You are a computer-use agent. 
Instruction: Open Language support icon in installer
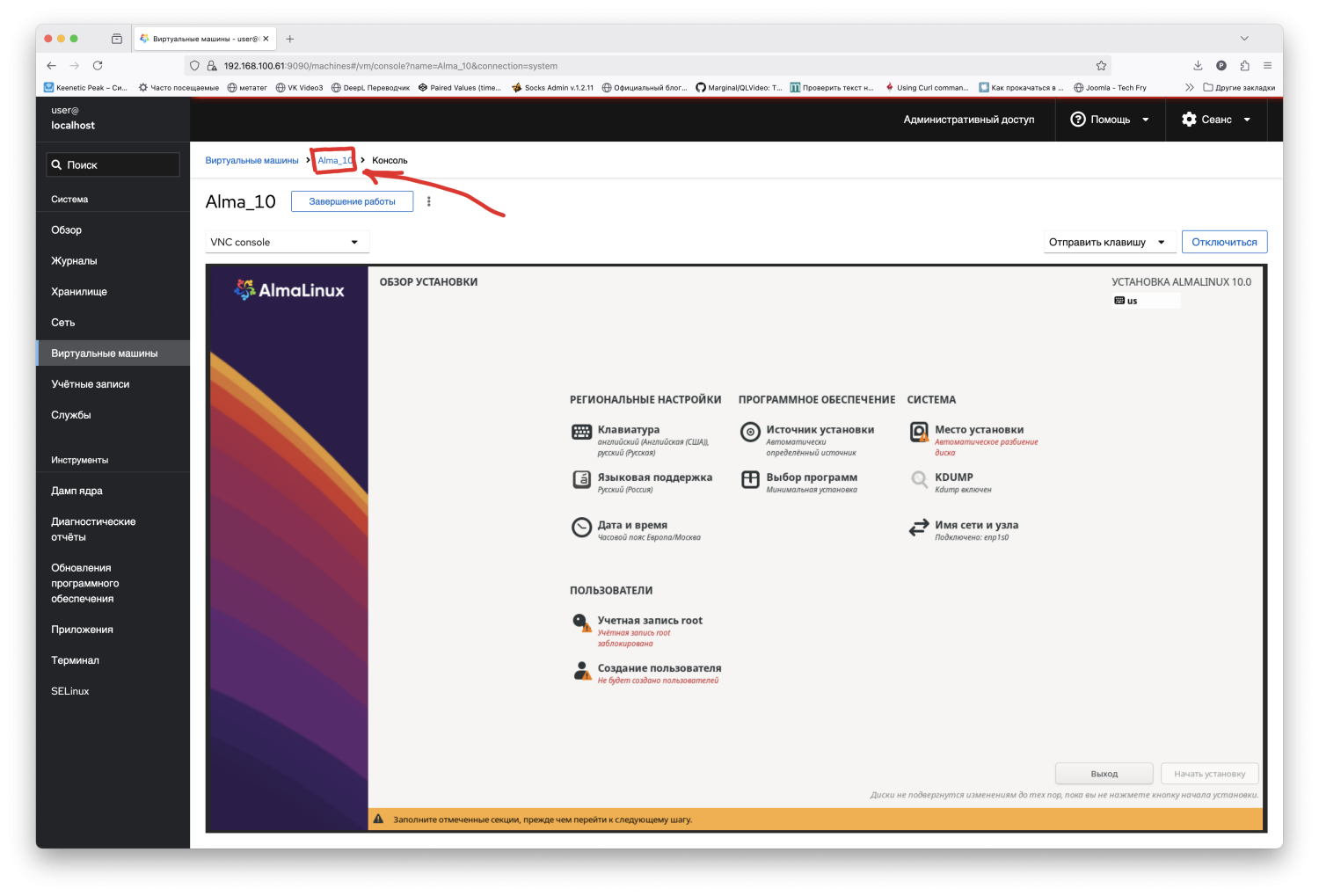(x=581, y=479)
